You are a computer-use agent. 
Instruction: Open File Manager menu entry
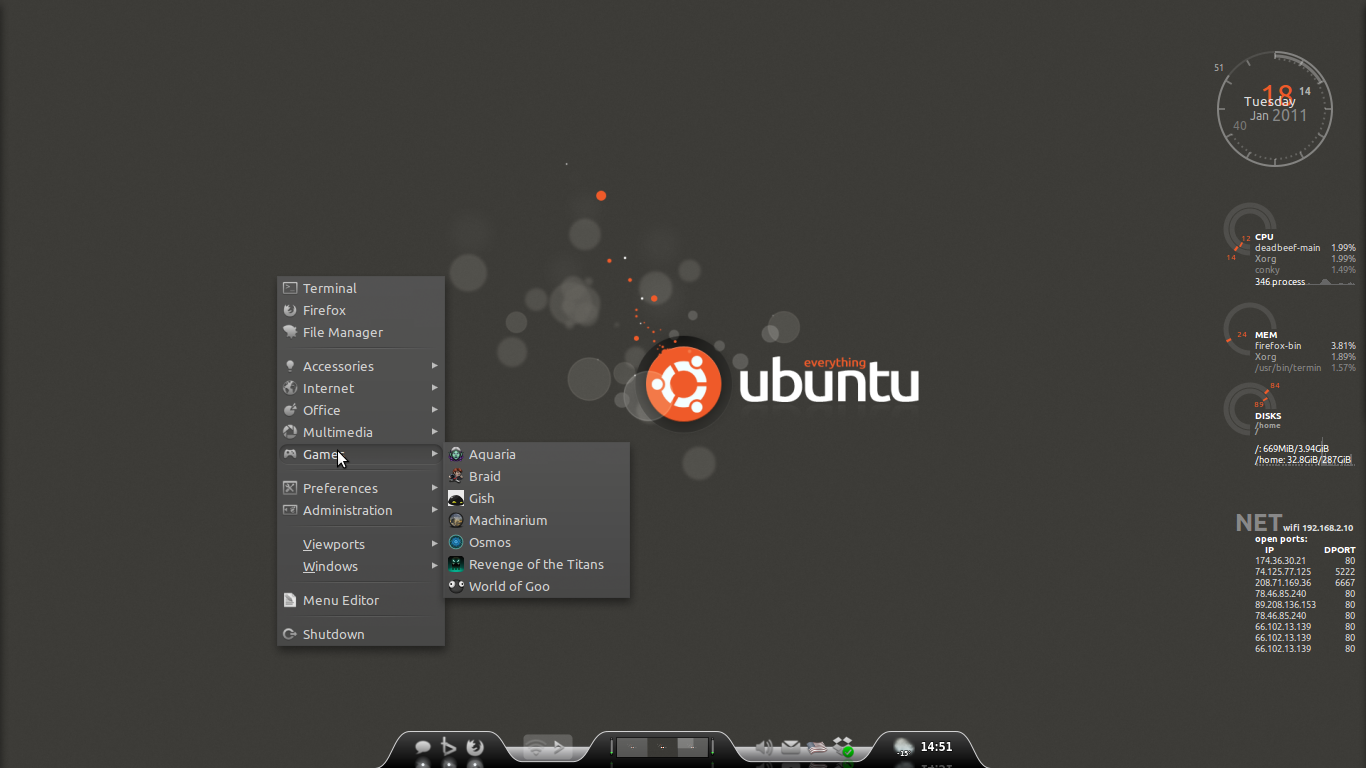(x=361, y=332)
